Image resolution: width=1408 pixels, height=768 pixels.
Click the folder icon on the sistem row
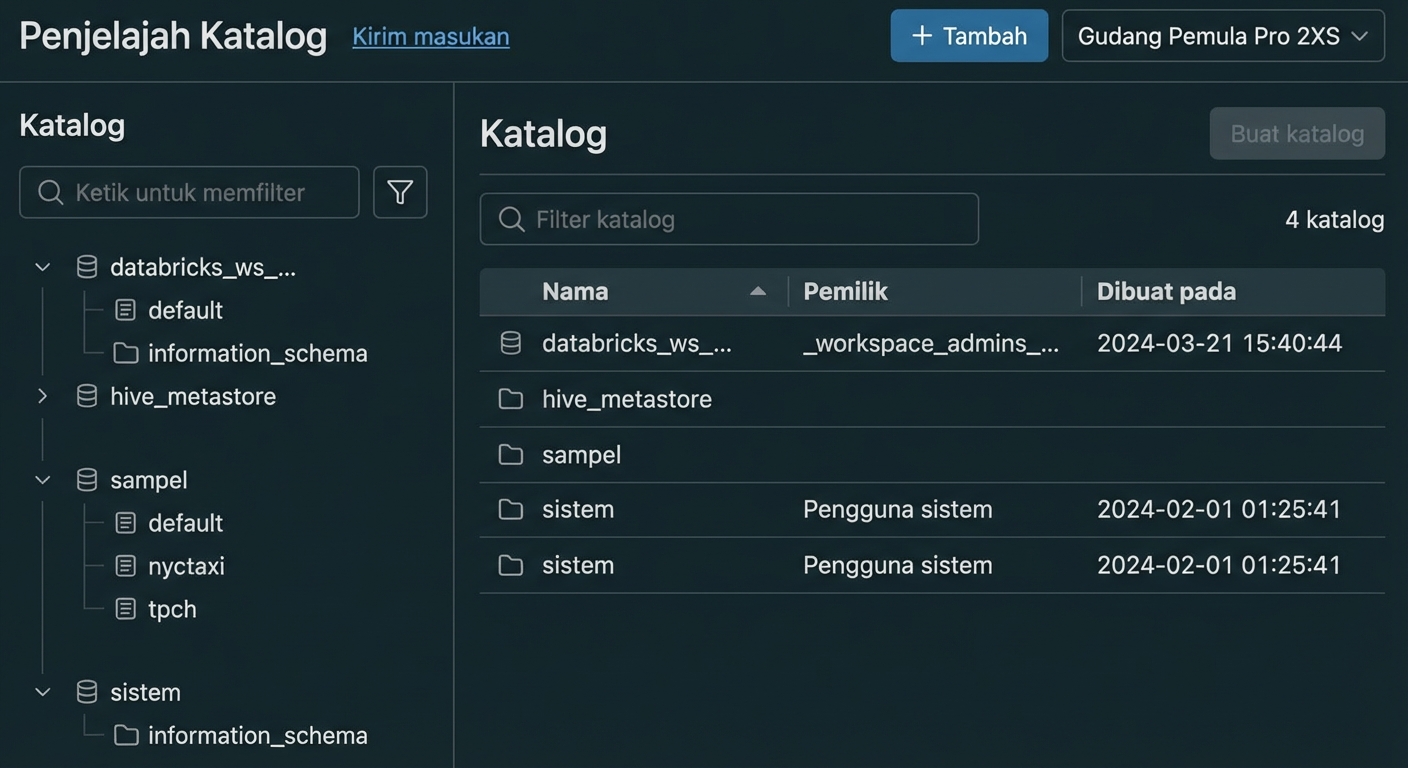click(x=510, y=509)
